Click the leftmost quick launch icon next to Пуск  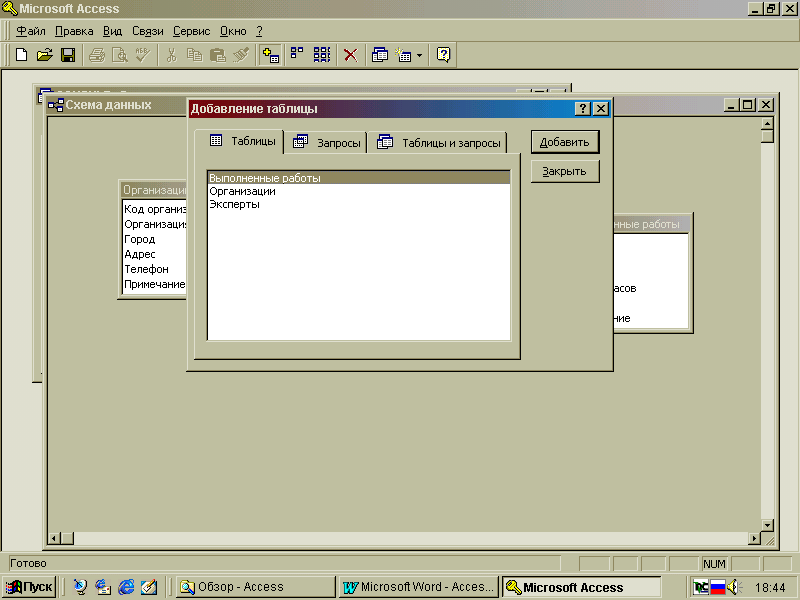pos(80,587)
